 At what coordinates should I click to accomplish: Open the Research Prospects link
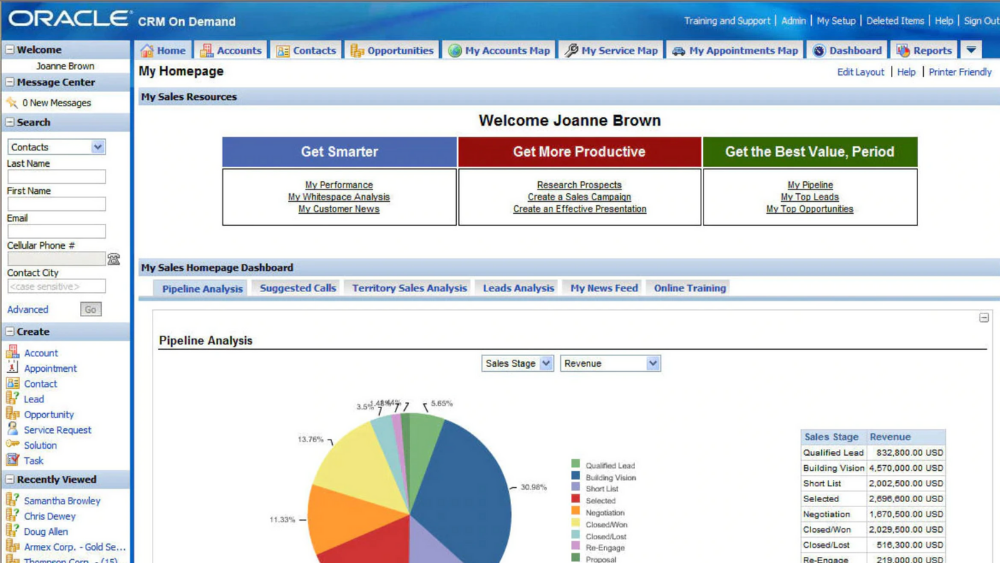(x=579, y=185)
